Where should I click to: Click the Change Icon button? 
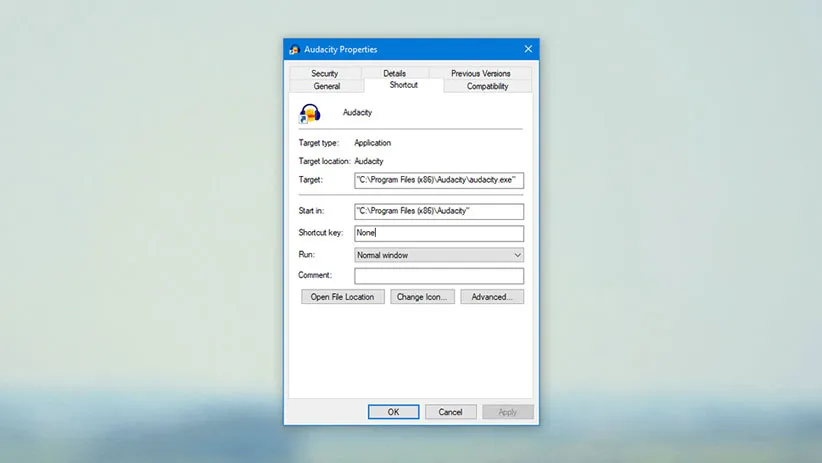[422, 297]
